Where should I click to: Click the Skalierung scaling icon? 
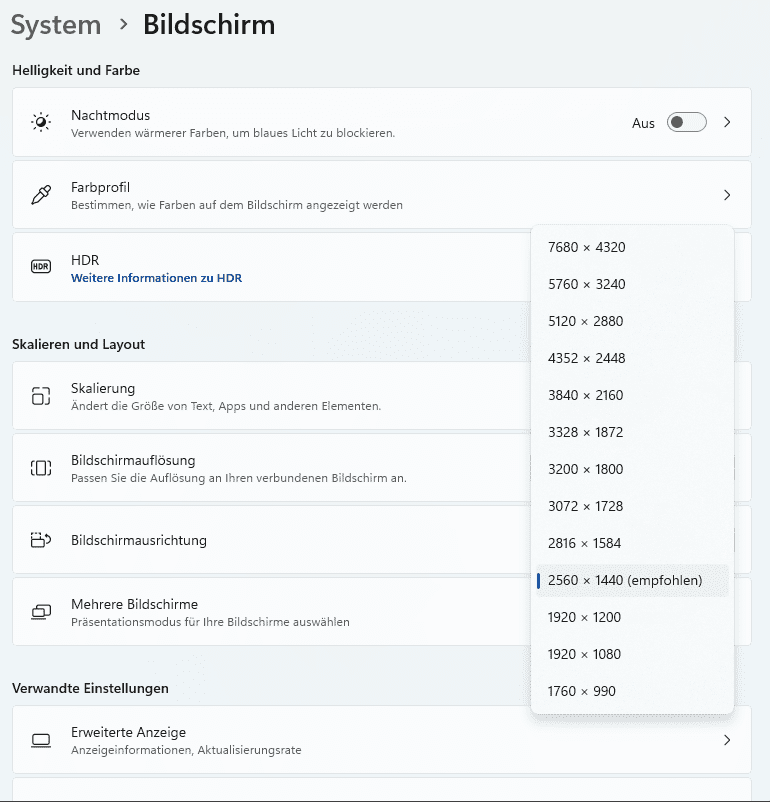[x=41, y=396]
